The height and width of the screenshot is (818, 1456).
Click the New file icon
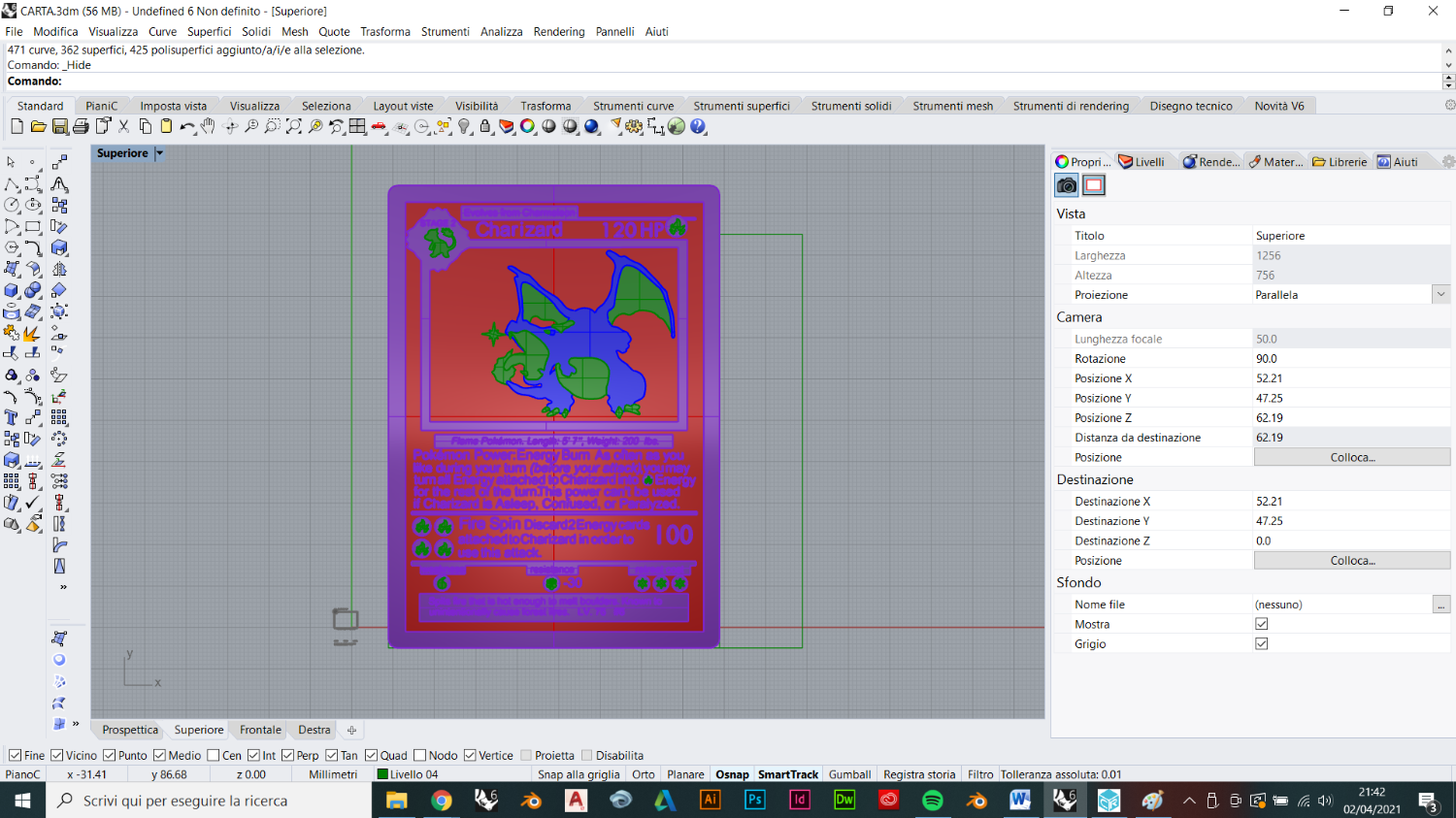point(17,126)
